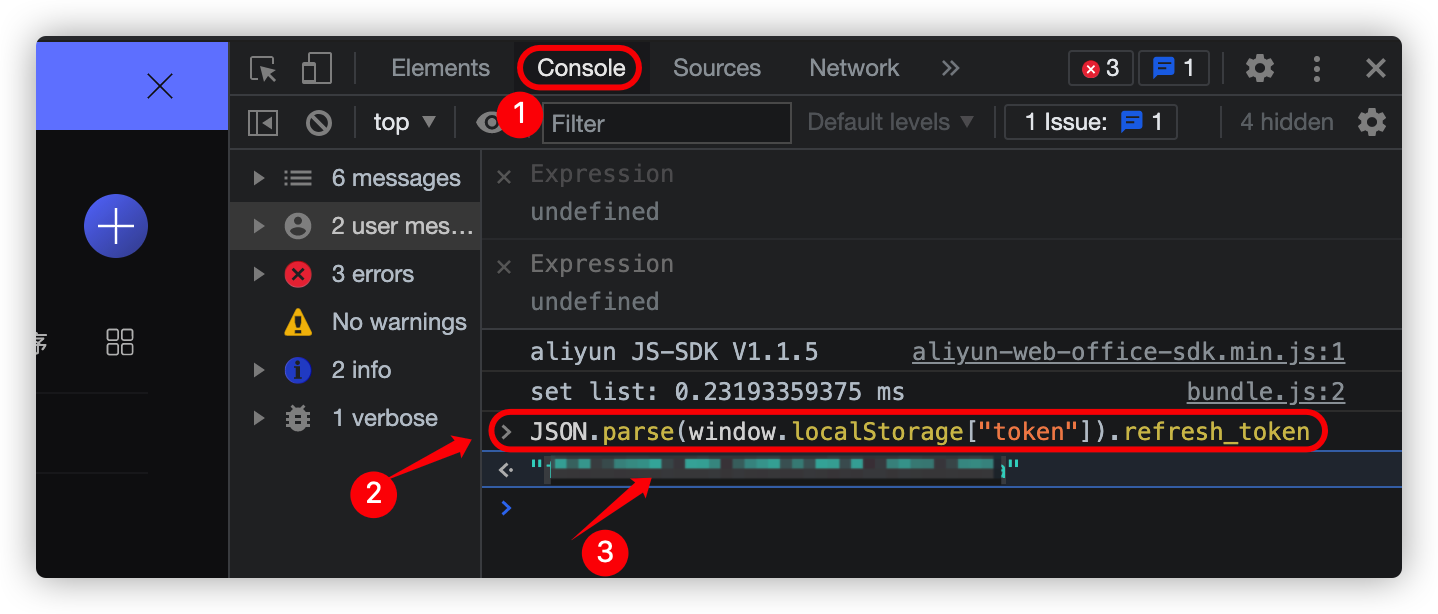Click the live expression eye icon
1438x614 pixels.
(489, 123)
